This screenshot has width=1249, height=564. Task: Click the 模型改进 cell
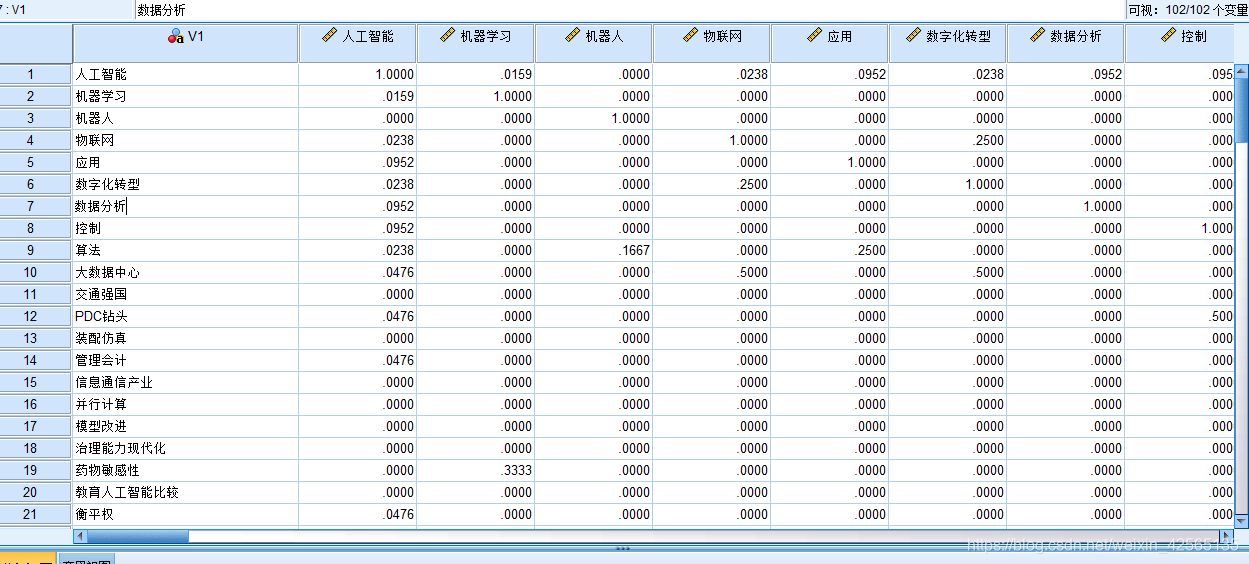click(186, 426)
